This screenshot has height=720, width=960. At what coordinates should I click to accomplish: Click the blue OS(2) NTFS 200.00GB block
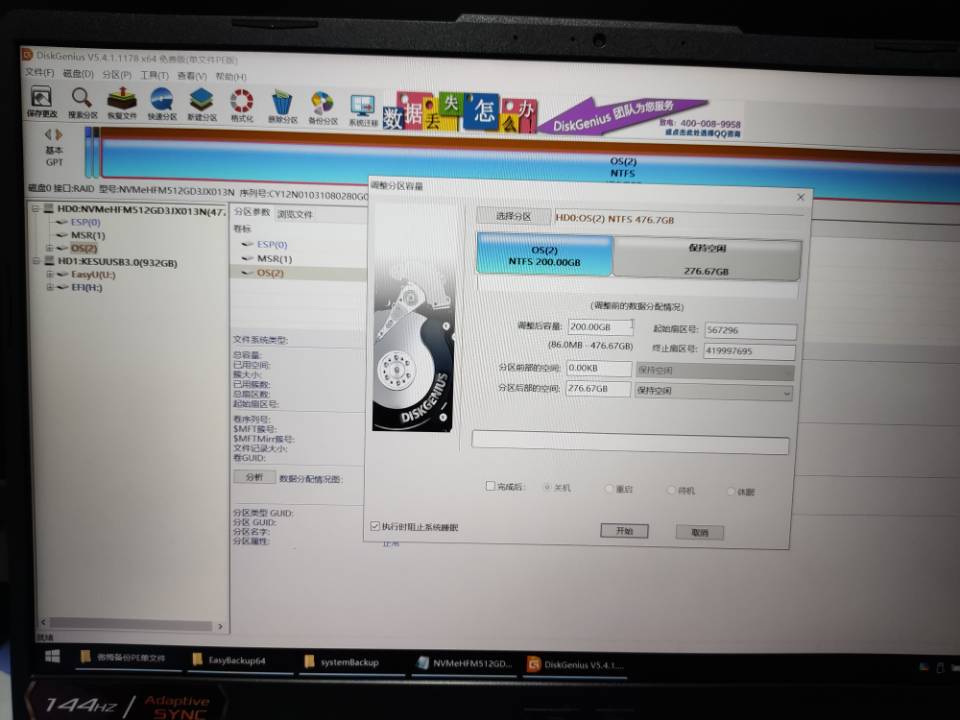pyautogui.click(x=544, y=255)
